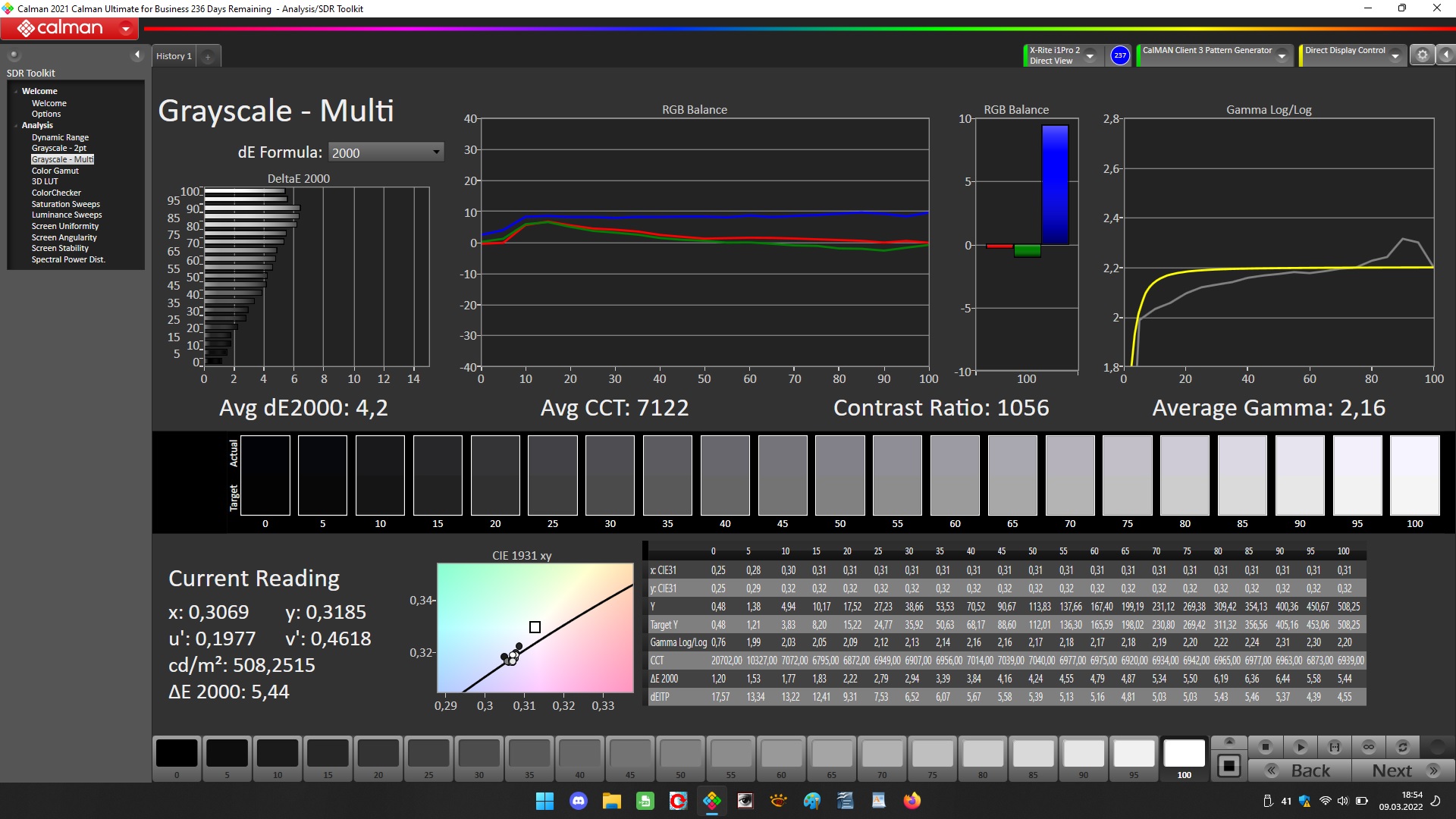Open Discord from the taskbar

579,801
